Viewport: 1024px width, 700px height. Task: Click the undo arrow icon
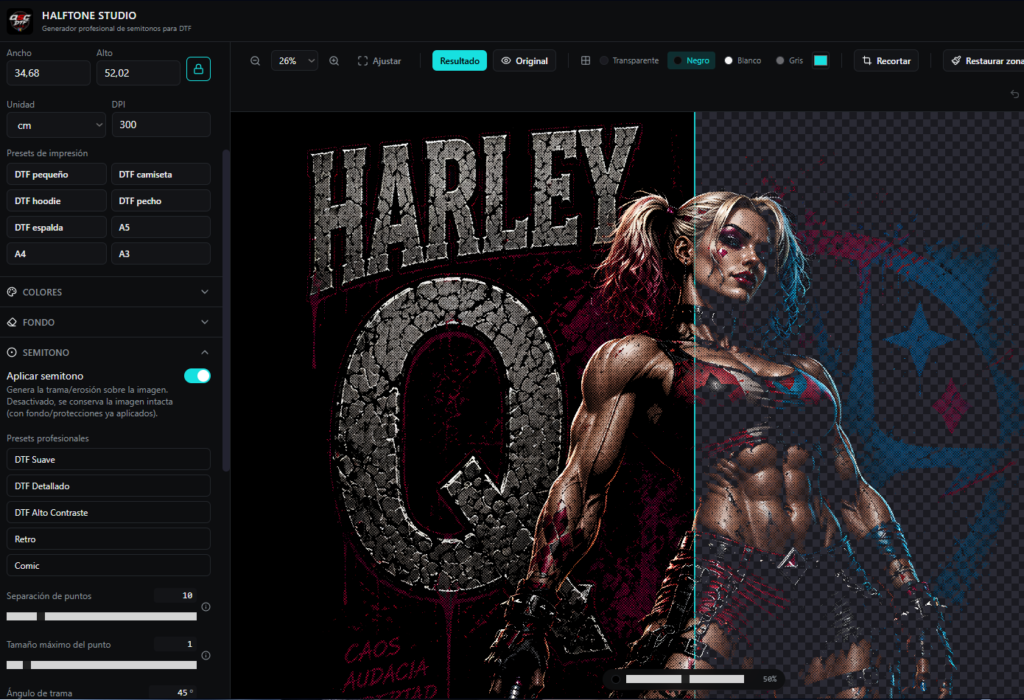tap(1014, 94)
